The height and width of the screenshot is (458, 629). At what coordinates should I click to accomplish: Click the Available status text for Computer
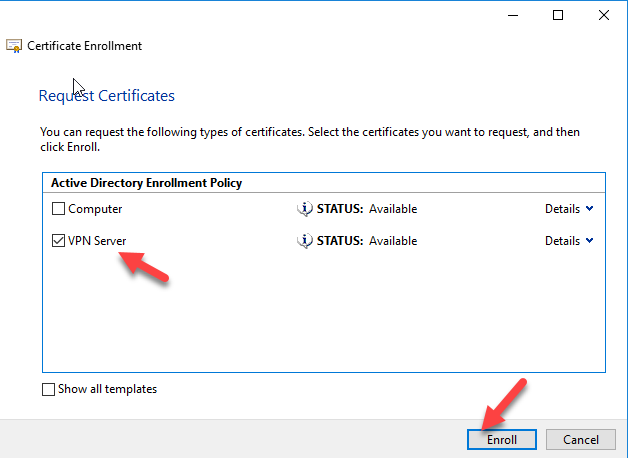pos(393,209)
